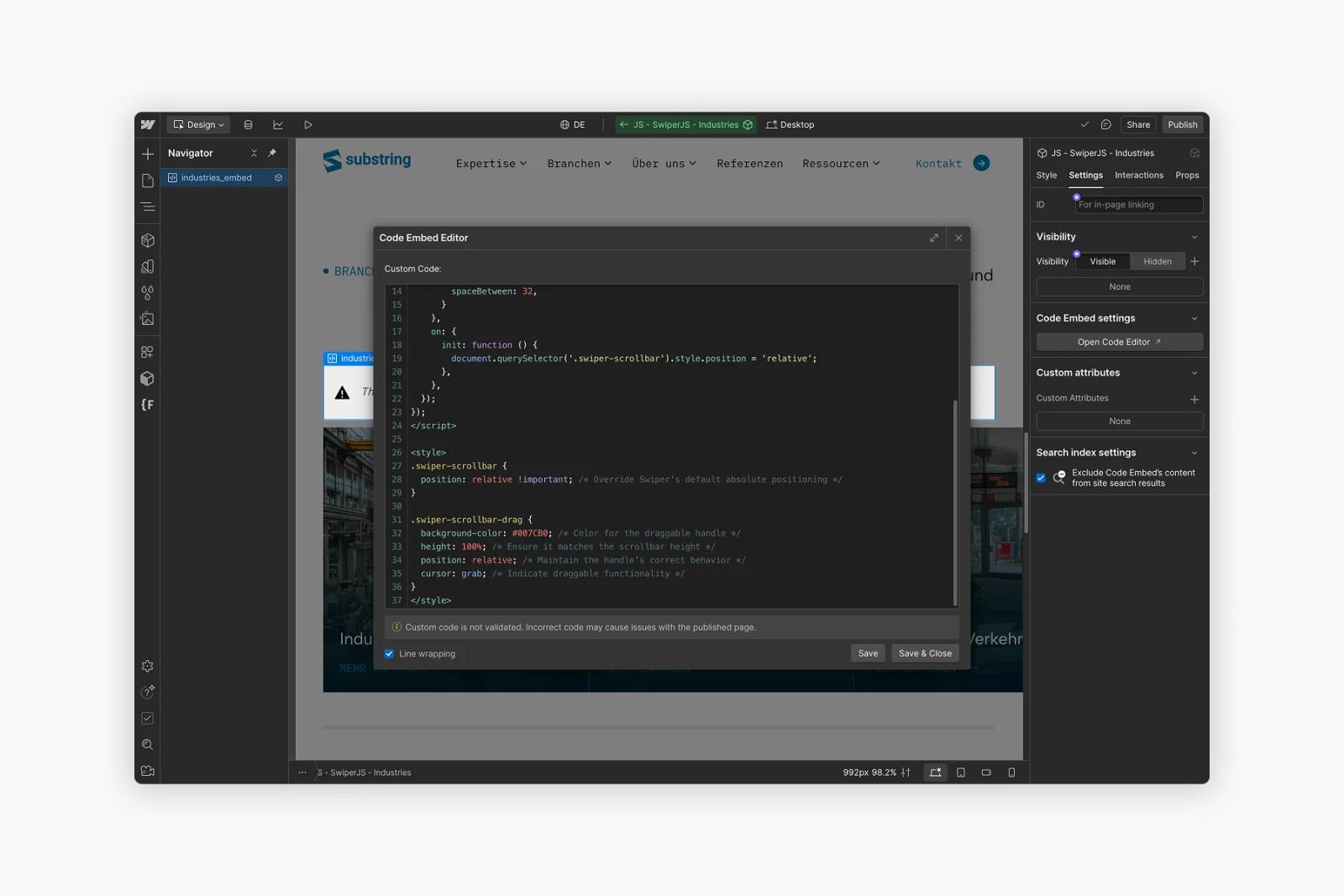Open the Comments speech bubble icon

[x=1106, y=124]
